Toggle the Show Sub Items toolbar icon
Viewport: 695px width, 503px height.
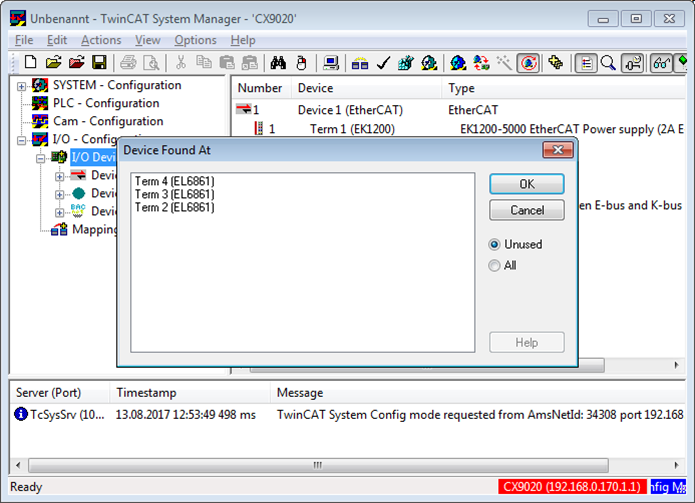(633, 63)
